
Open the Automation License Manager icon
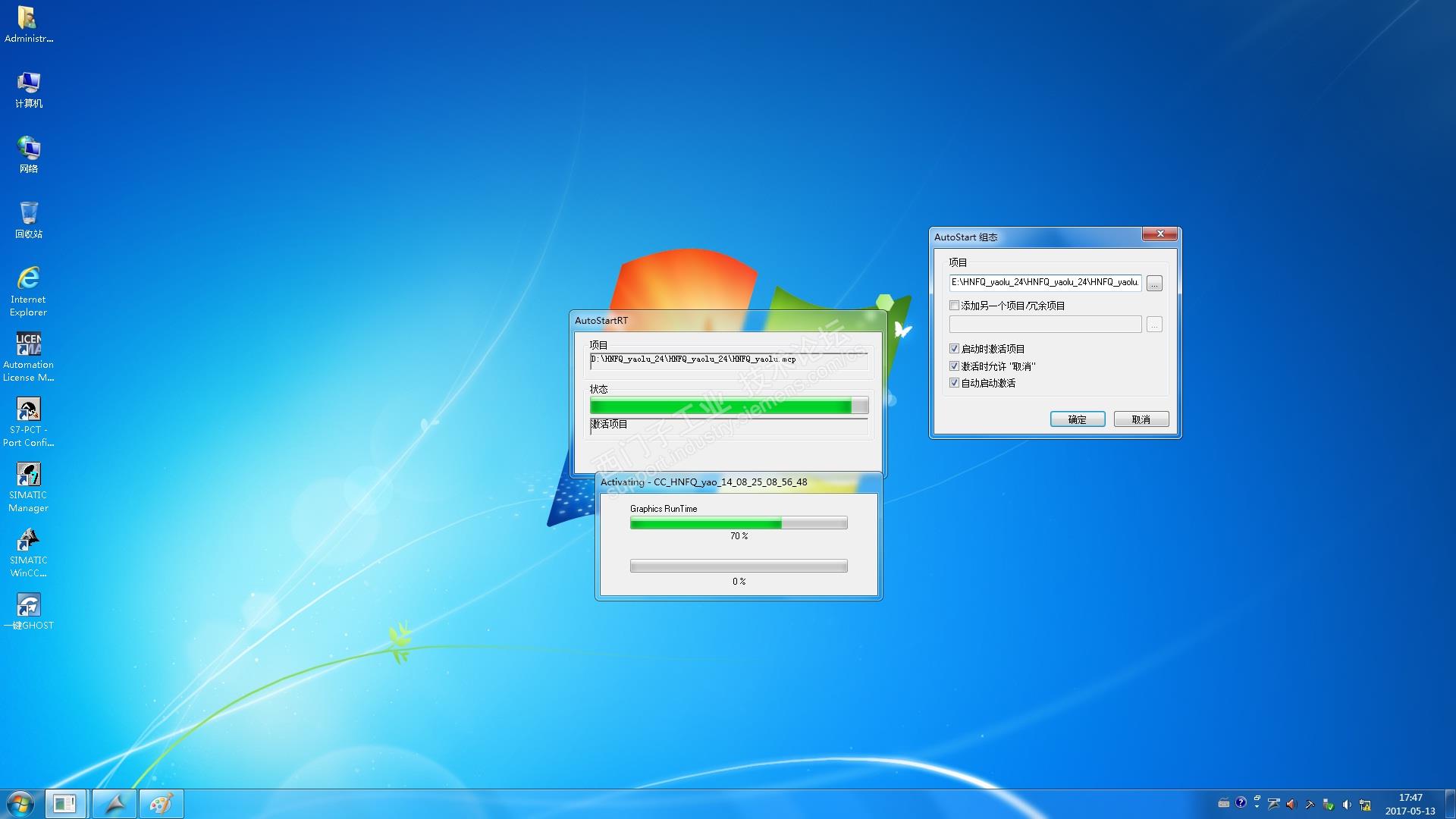tap(28, 346)
